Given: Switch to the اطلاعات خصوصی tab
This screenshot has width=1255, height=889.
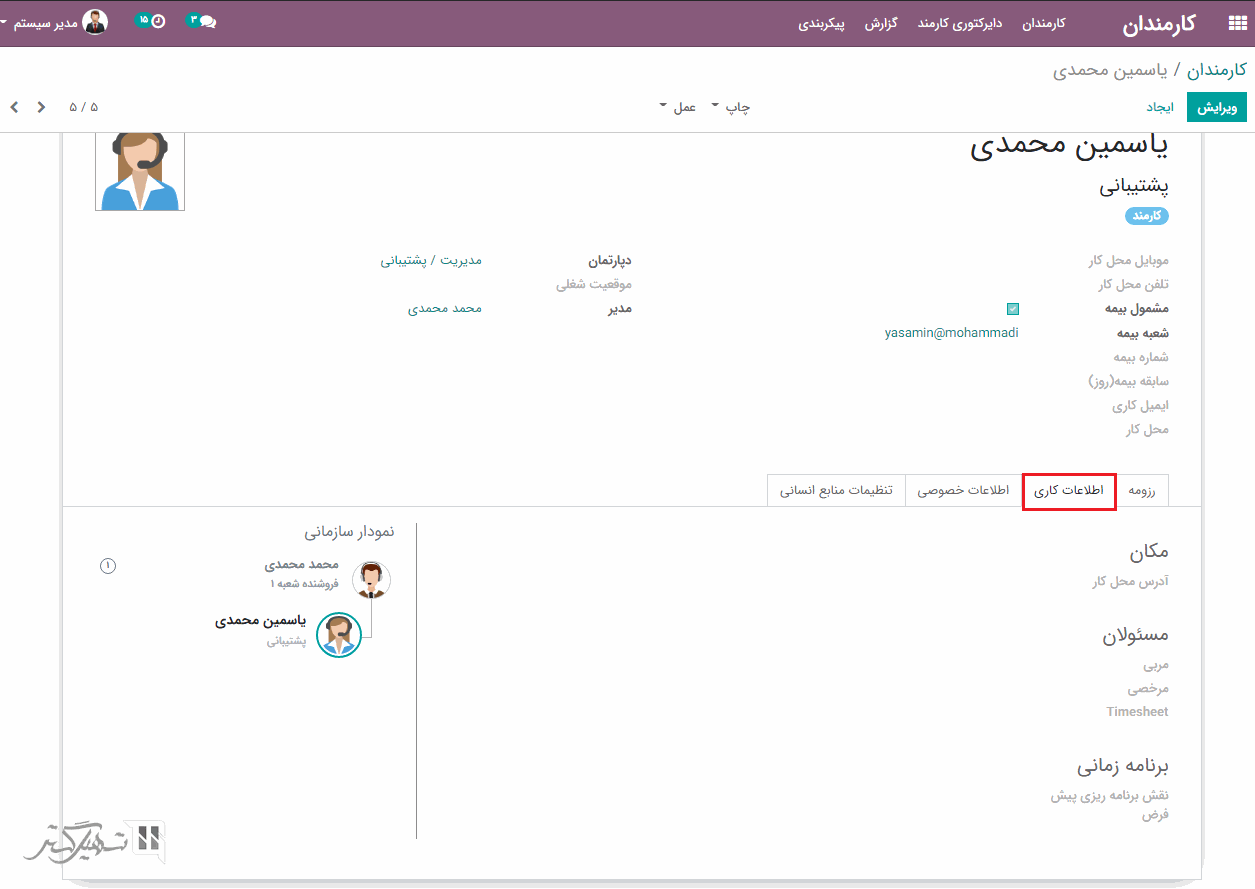Looking at the screenshot, I should coord(963,491).
